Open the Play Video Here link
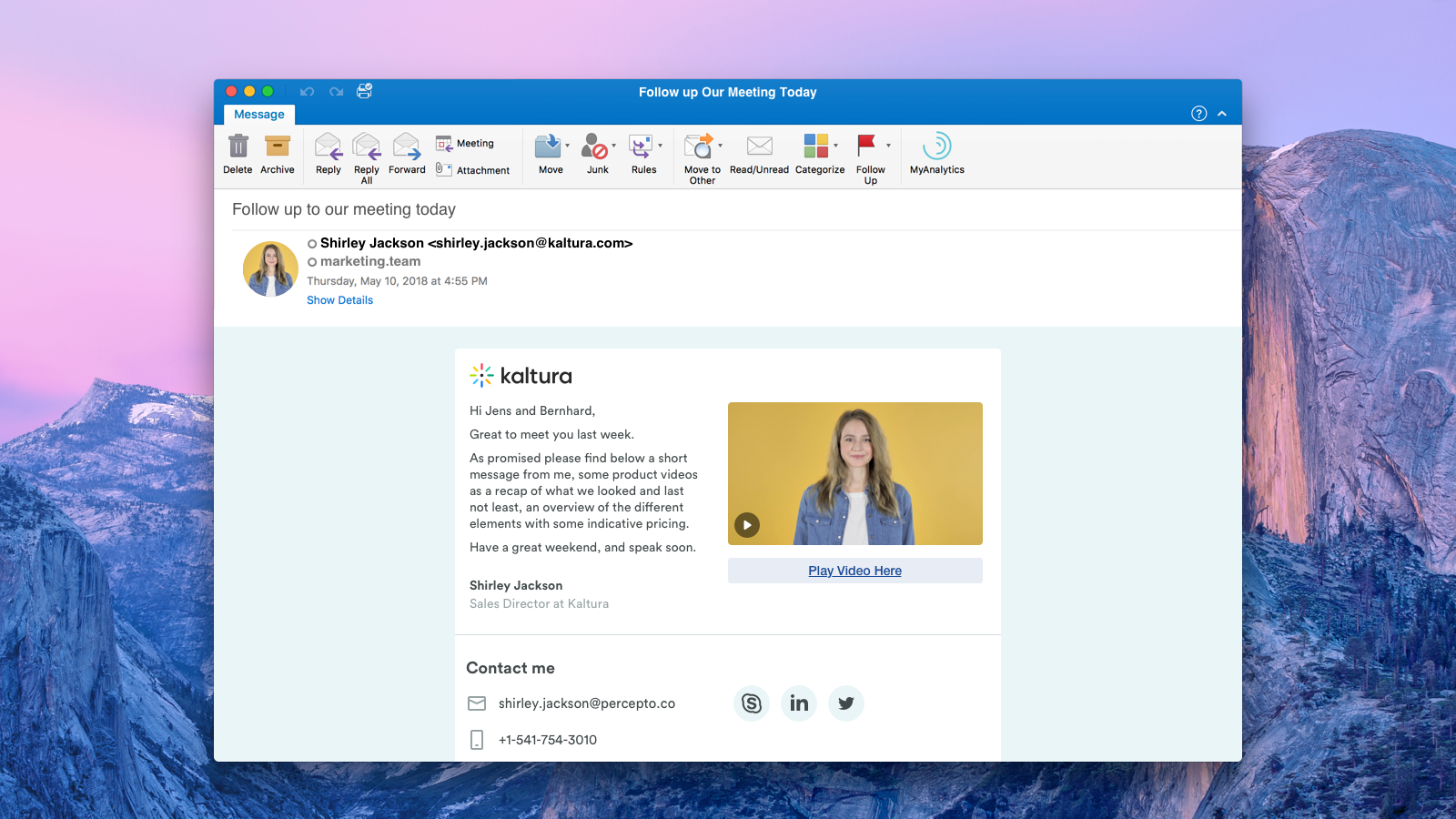1456x819 pixels. point(854,571)
